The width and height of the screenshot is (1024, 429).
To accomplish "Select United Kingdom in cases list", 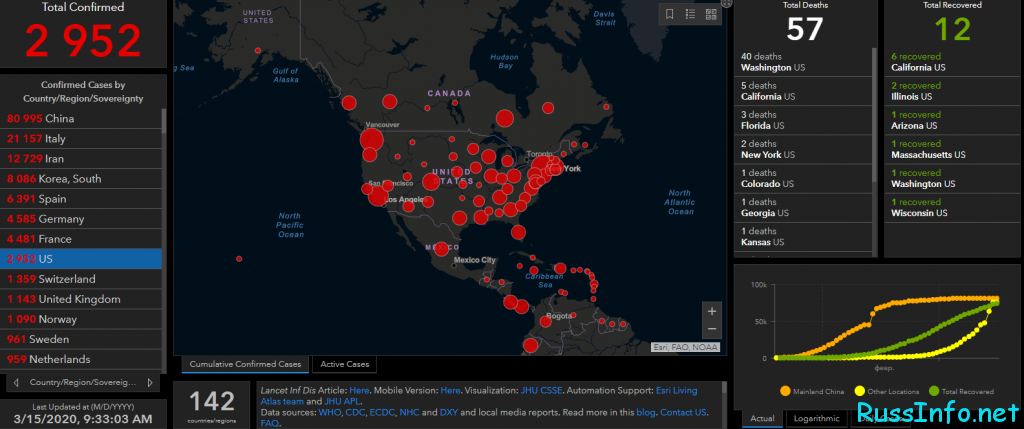I will coord(81,299).
